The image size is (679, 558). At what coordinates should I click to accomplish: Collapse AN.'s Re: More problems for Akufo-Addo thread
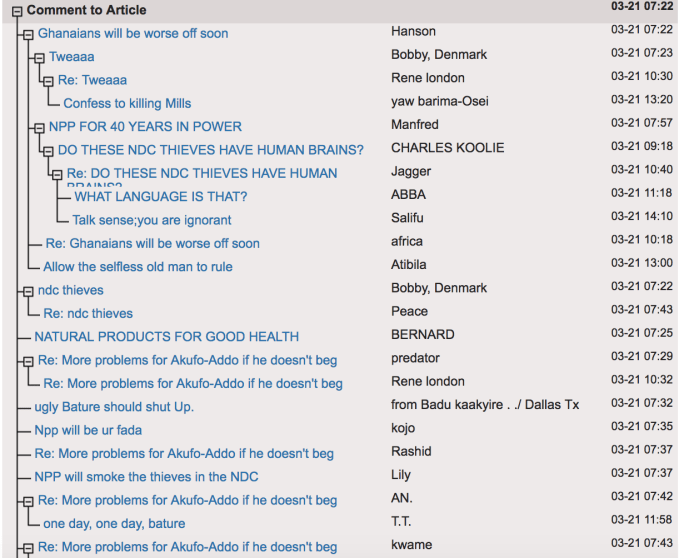click(x=28, y=501)
